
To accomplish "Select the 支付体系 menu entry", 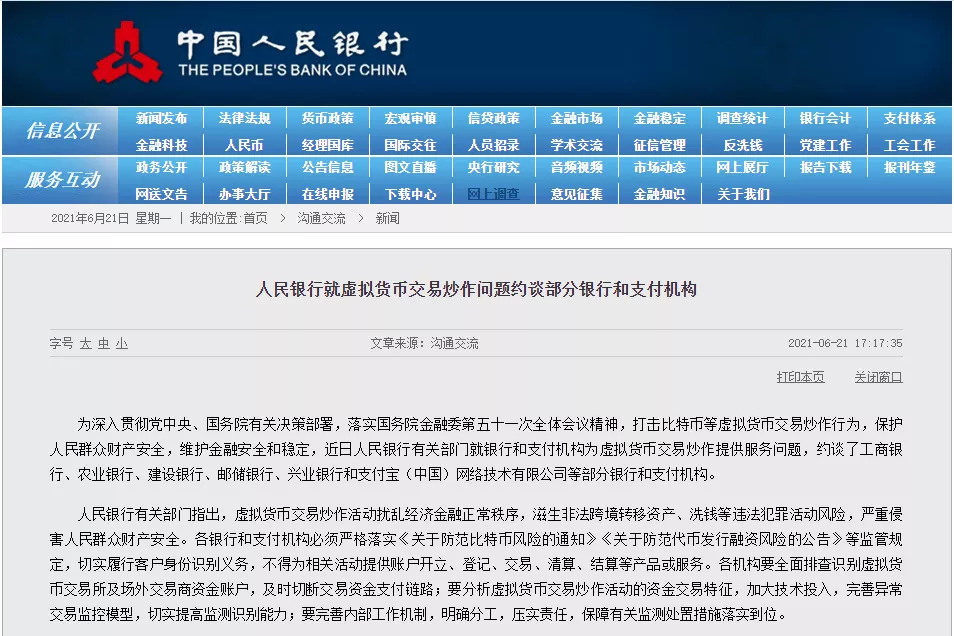I will 909,118.
